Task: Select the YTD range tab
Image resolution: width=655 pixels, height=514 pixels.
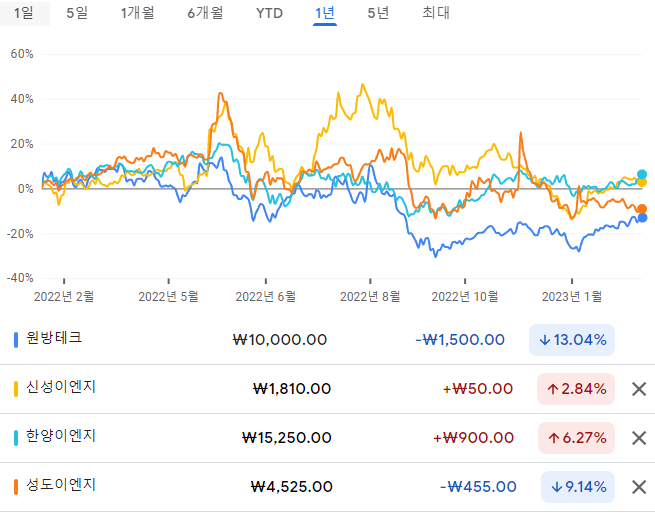Action: click(269, 13)
